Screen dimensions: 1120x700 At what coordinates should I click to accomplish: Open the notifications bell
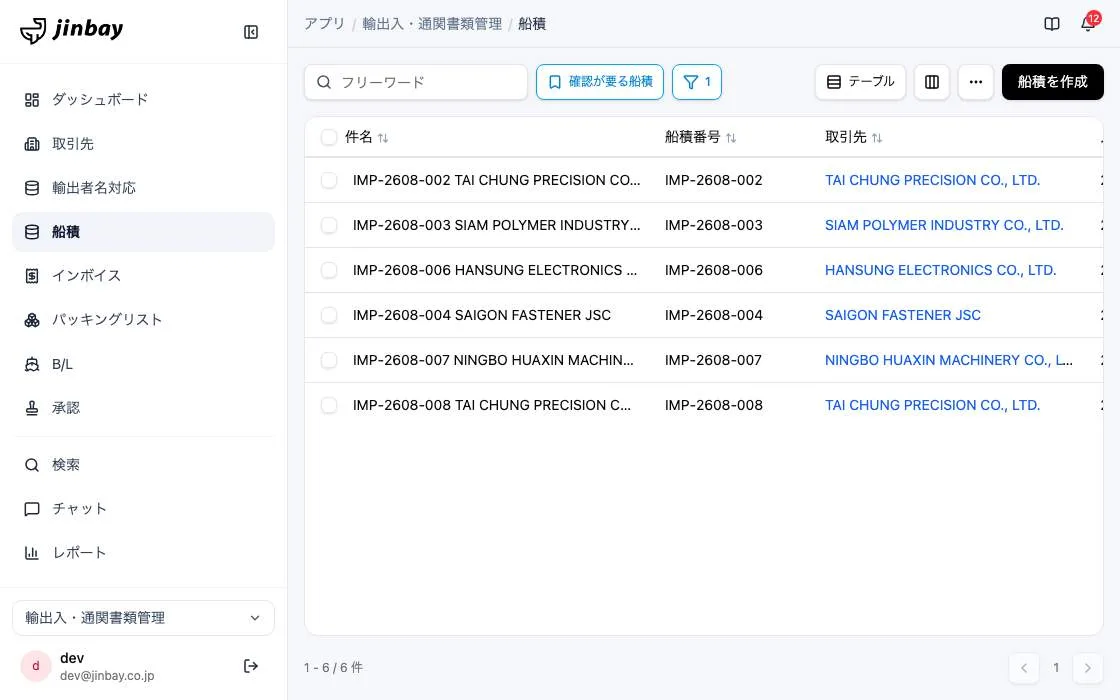[1088, 24]
